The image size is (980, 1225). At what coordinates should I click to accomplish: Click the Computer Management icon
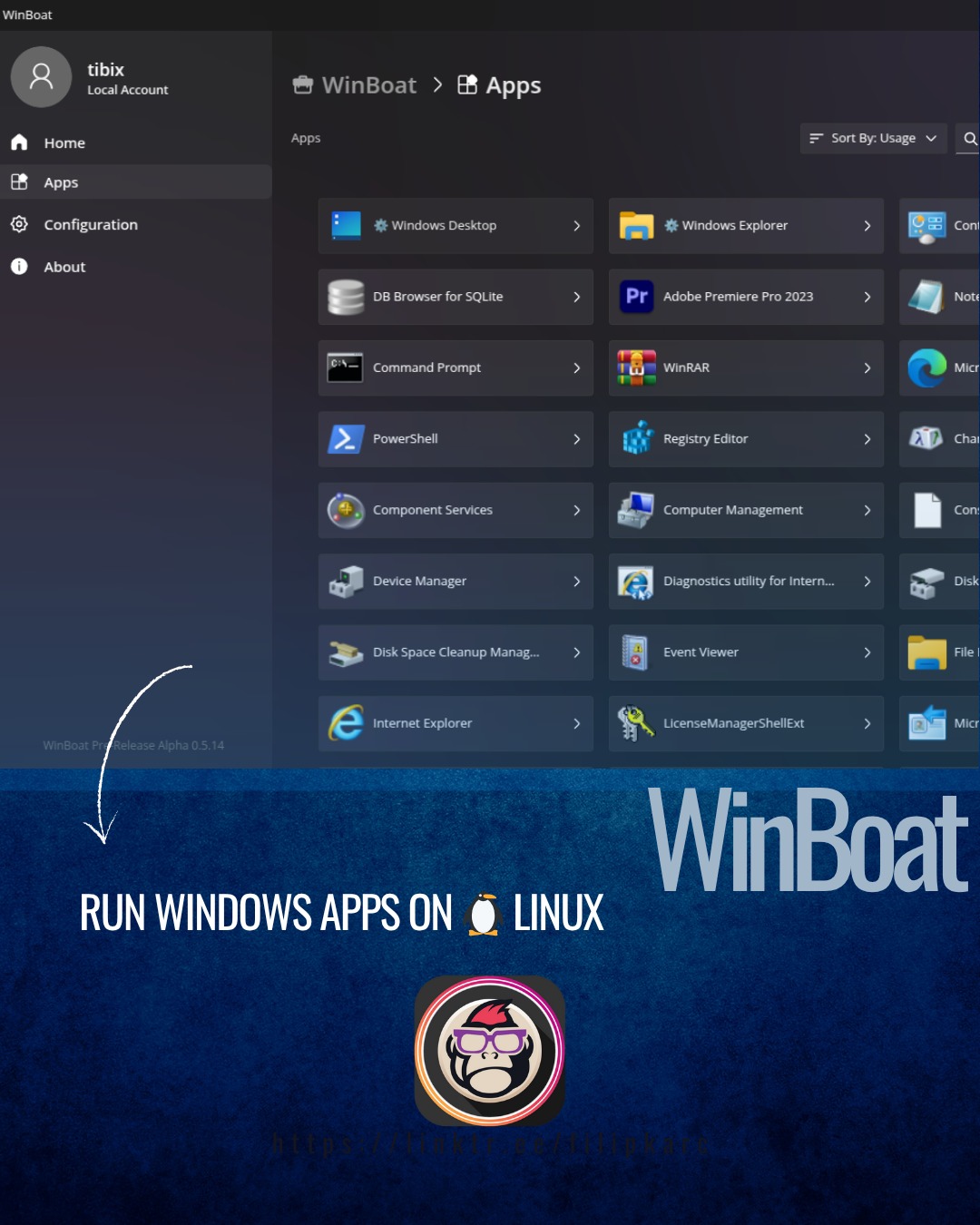pyautogui.click(x=636, y=510)
